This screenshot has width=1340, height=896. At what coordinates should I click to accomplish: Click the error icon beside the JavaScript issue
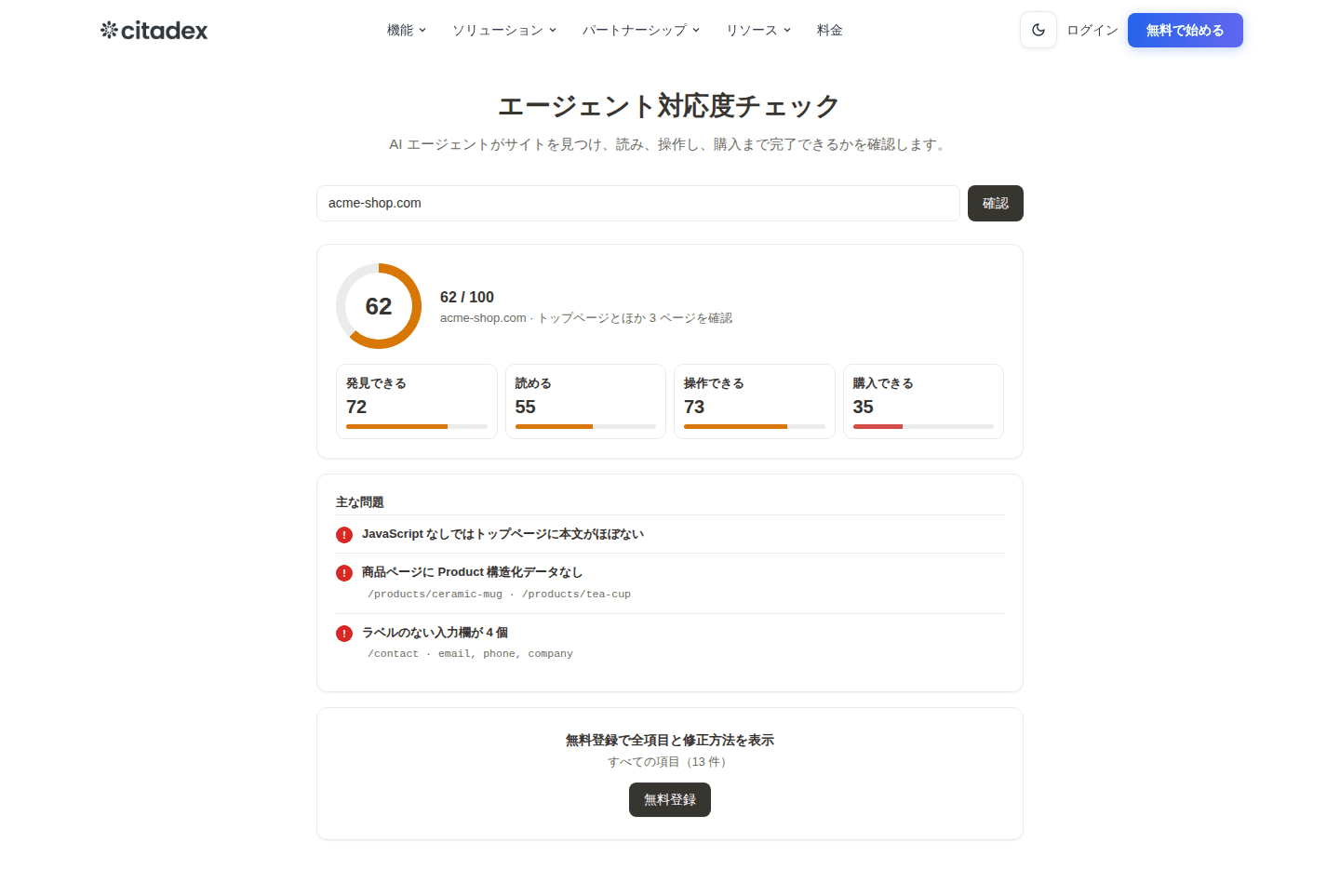[344, 535]
